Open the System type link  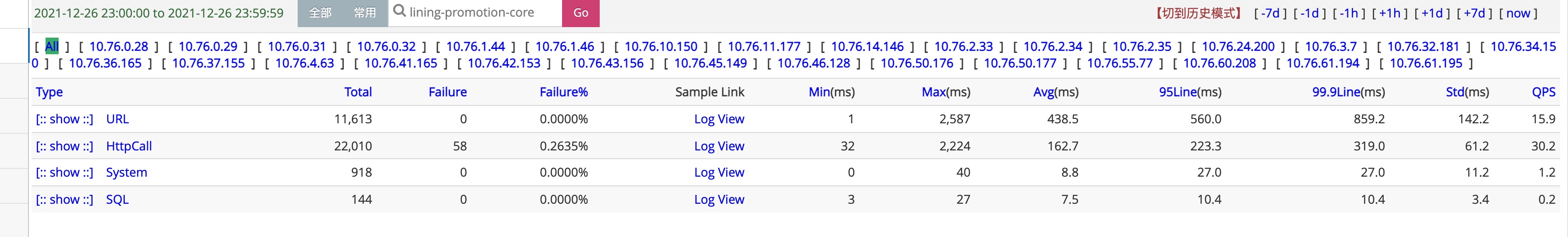coord(127,173)
